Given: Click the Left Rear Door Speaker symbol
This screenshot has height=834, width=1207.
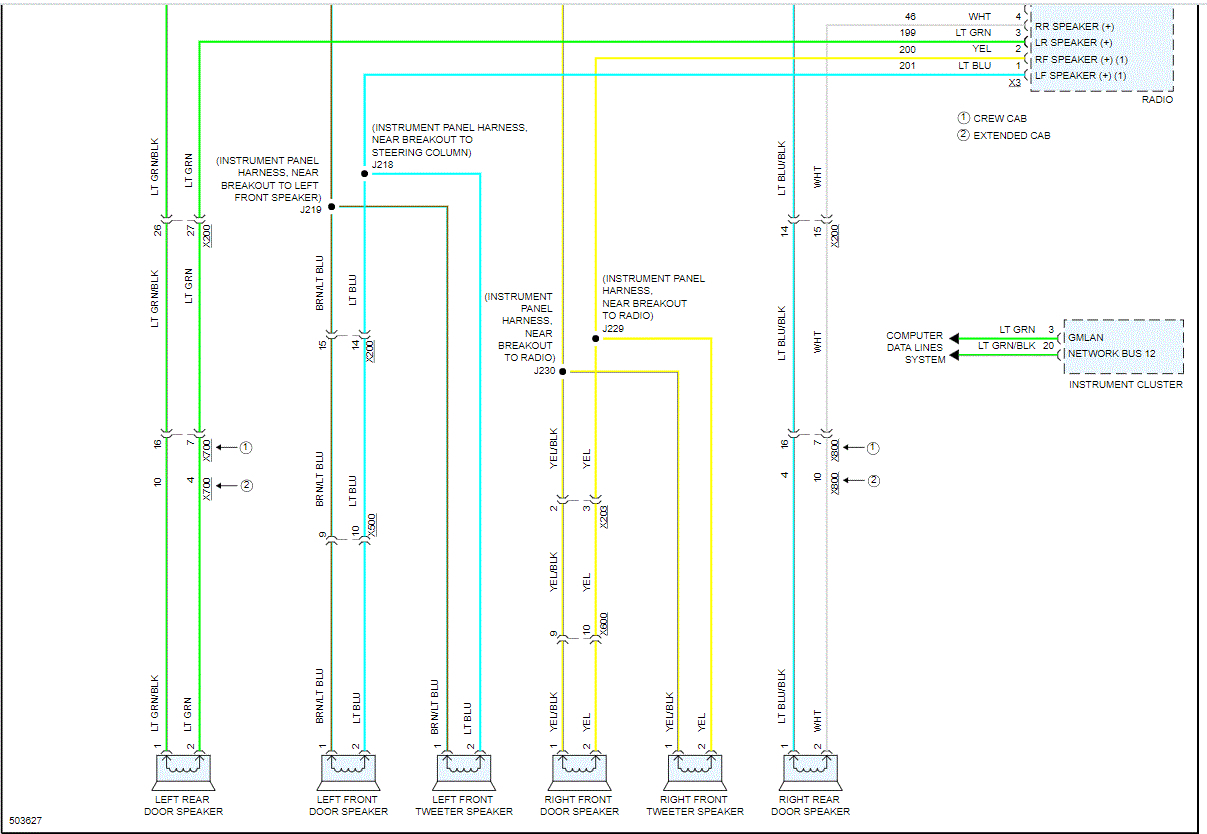Looking at the screenshot, I should [186, 772].
